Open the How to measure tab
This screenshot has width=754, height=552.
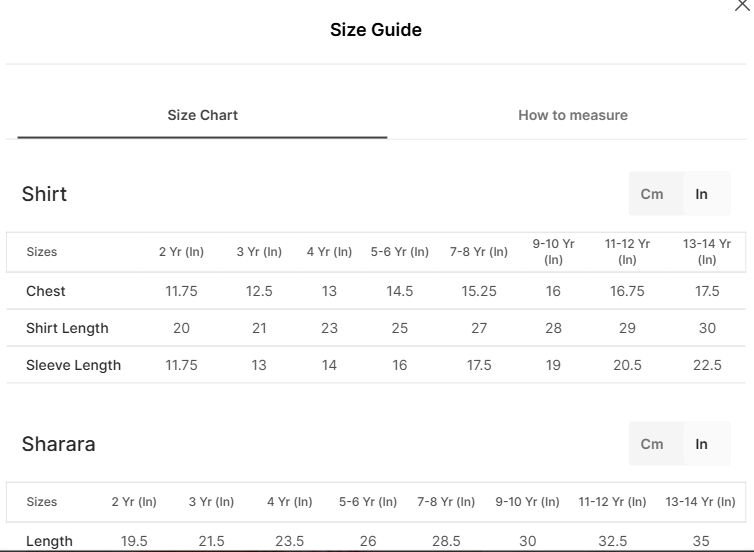573,115
